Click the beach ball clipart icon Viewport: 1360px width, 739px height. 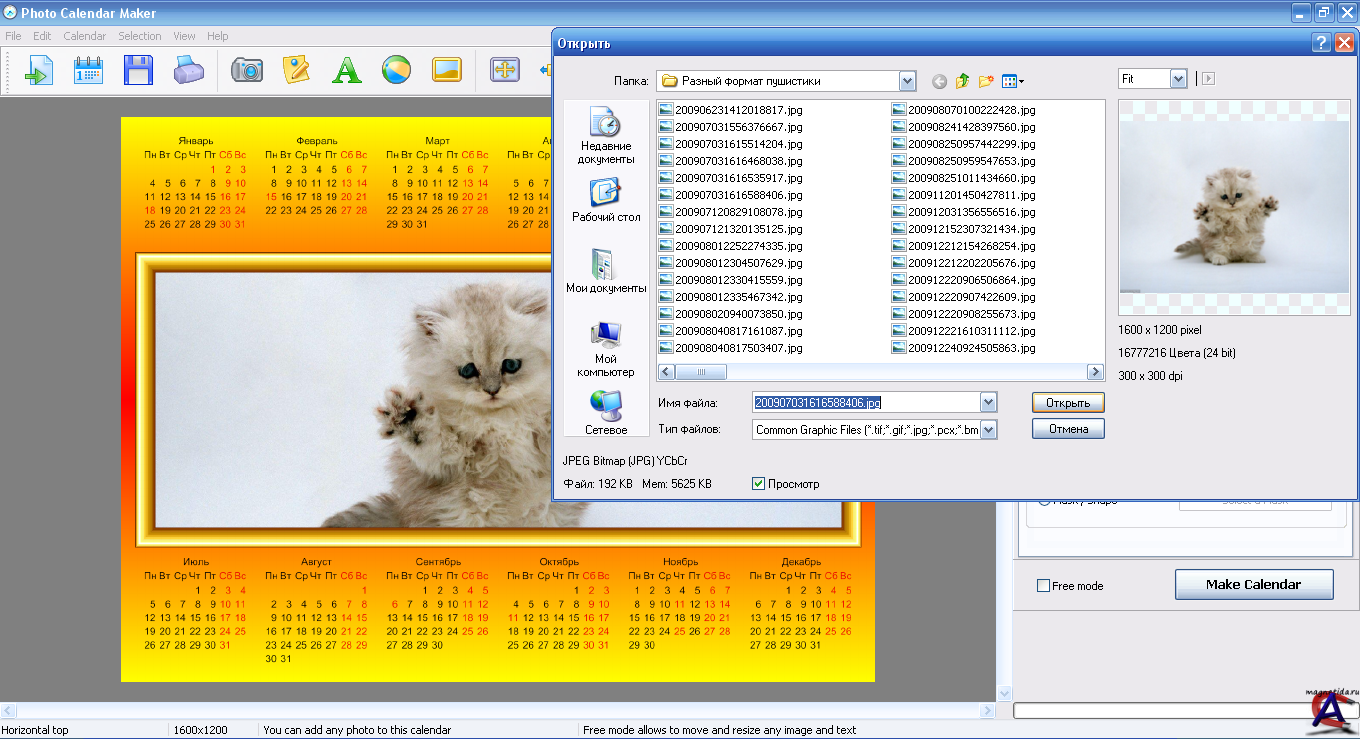click(x=396, y=70)
